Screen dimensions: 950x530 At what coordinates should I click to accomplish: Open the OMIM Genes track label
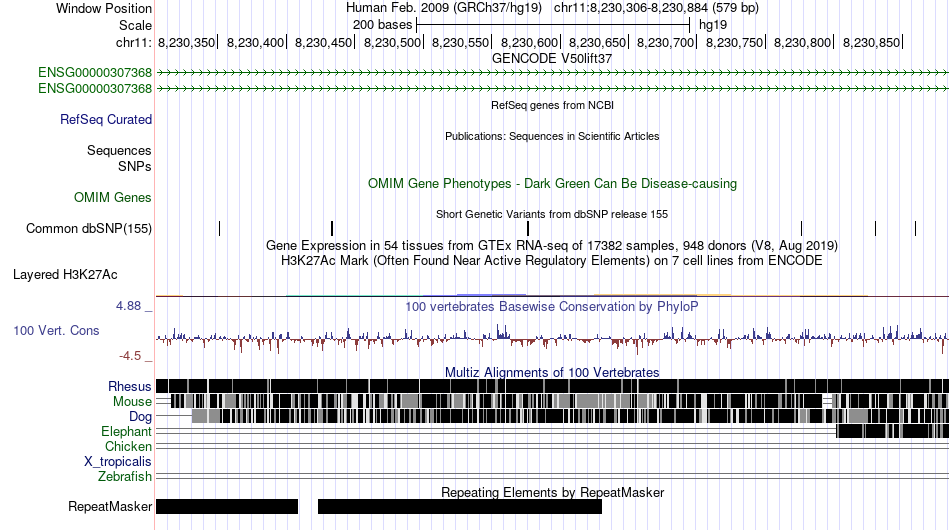click(113, 197)
